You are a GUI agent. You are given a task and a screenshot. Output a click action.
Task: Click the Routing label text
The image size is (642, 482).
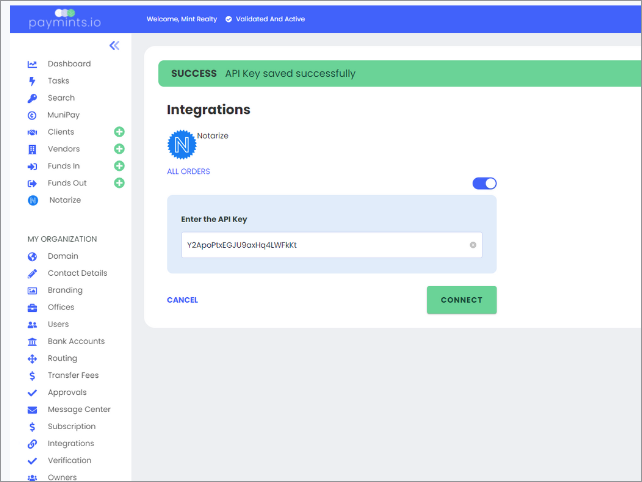pyautogui.click(x=62, y=358)
